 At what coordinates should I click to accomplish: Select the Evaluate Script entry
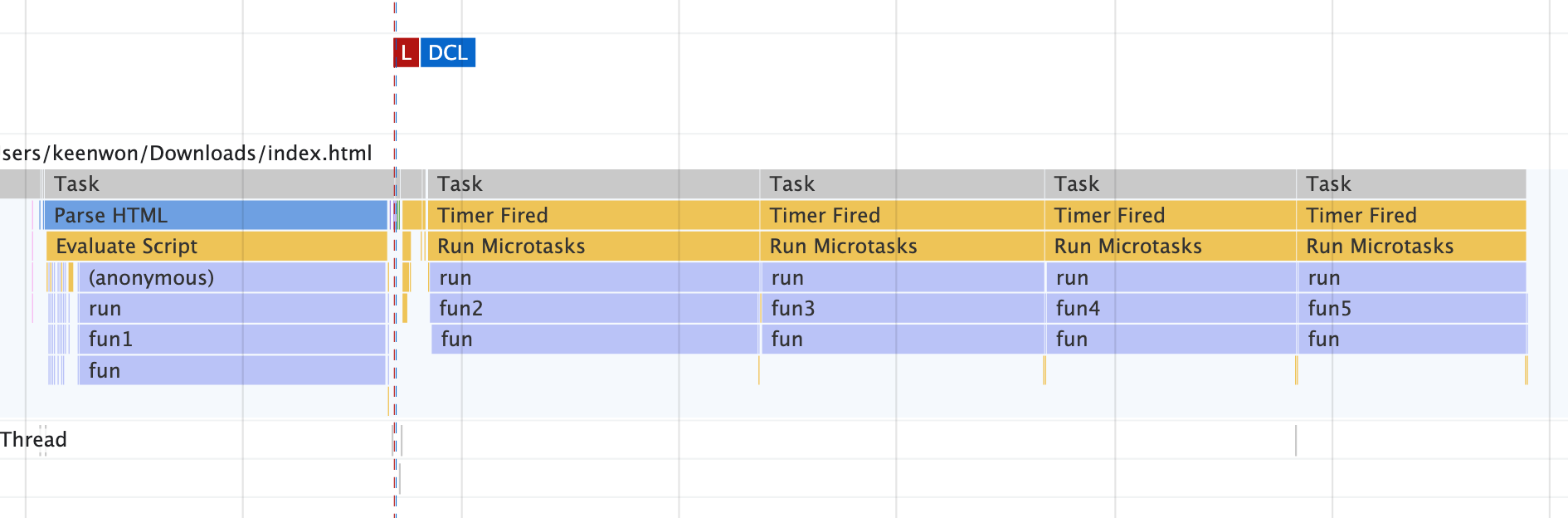[216, 247]
